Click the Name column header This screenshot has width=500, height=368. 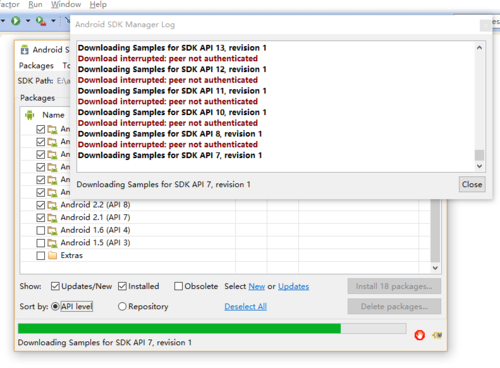coord(53,115)
